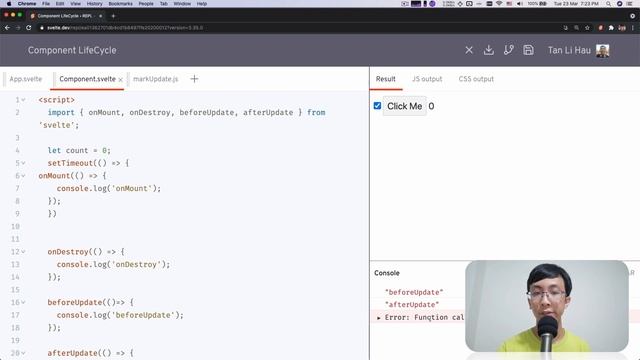The image size is (640, 360).
Task: Click the volume icon in menu bar
Action: tap(520, 4)
